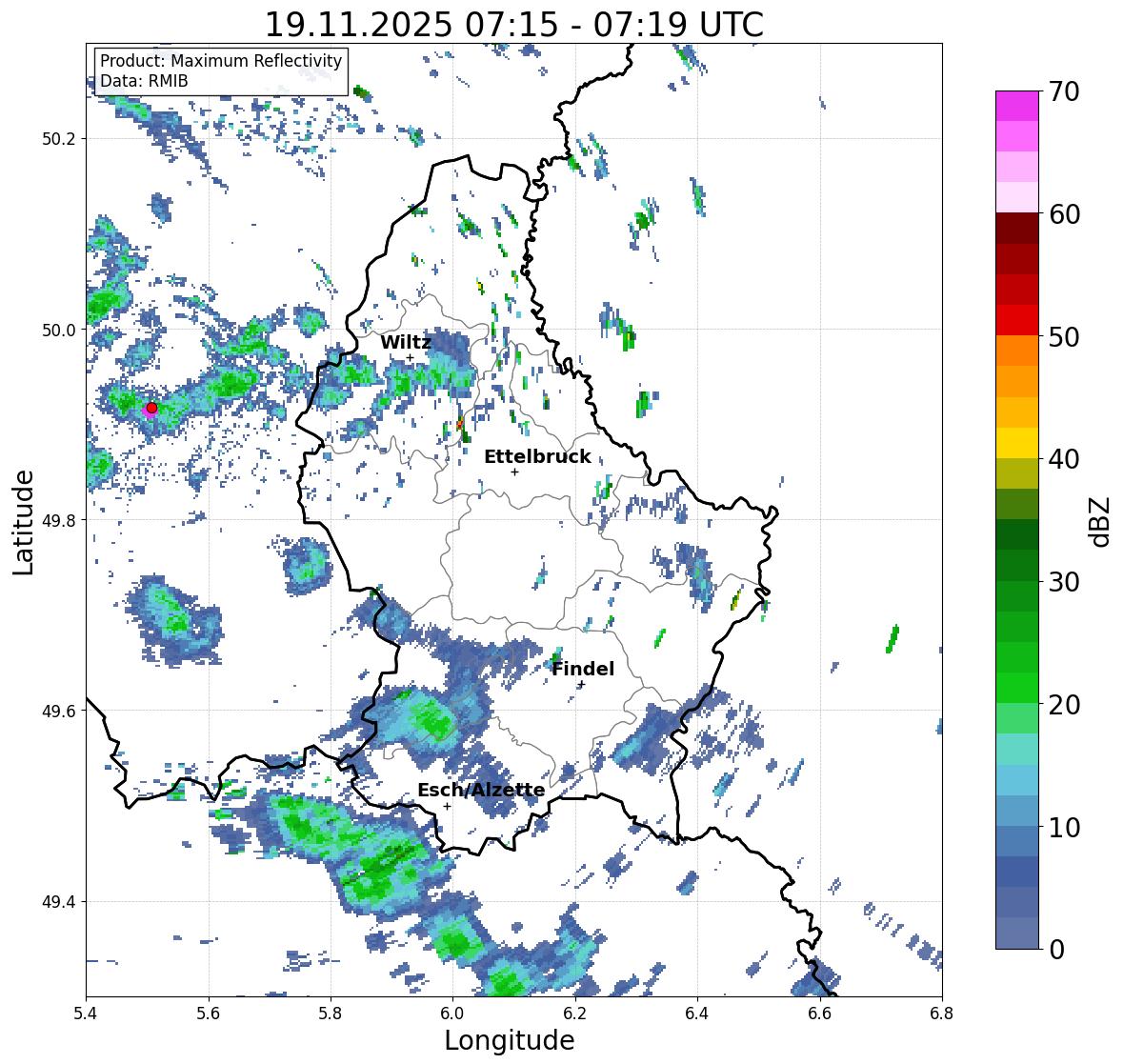
Task: Click the latitude tick label 50.2
Action: (59, 139)
